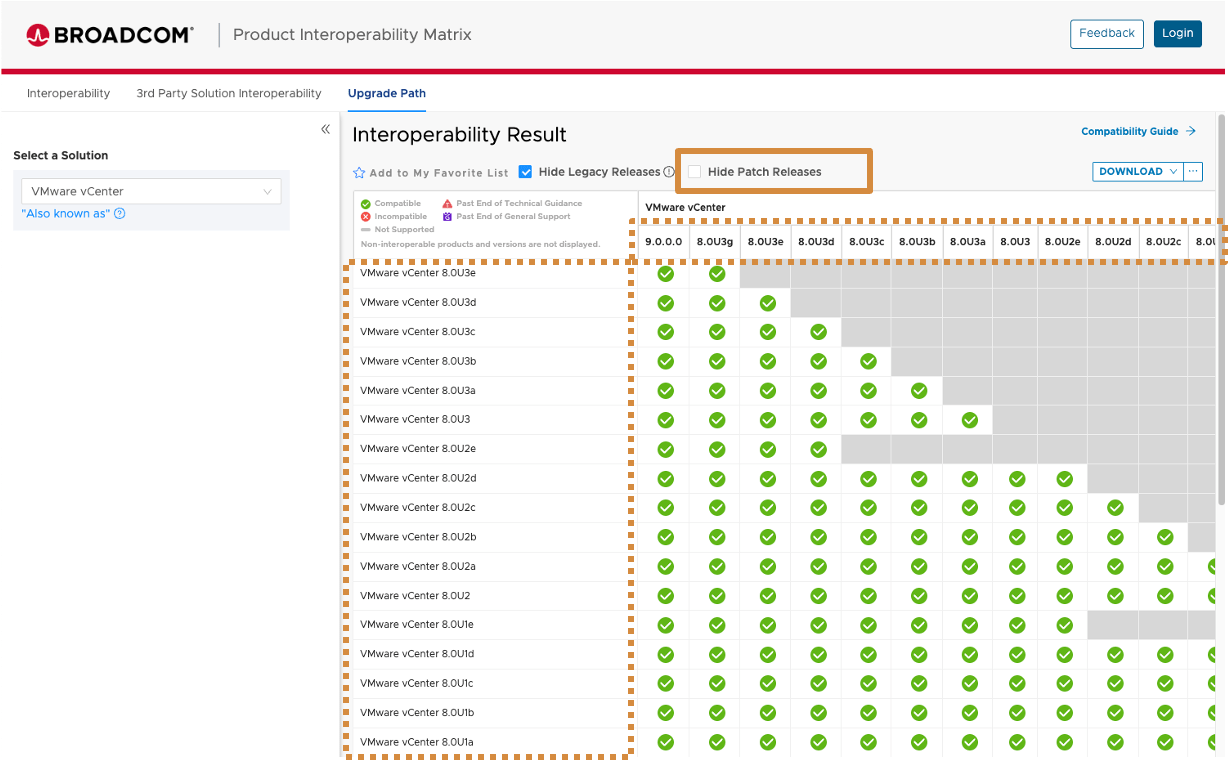The width and height of the screenshot is (1228, 760).
Task: Switch to the Interoperability tab
Action: click(x=68, y=93)
